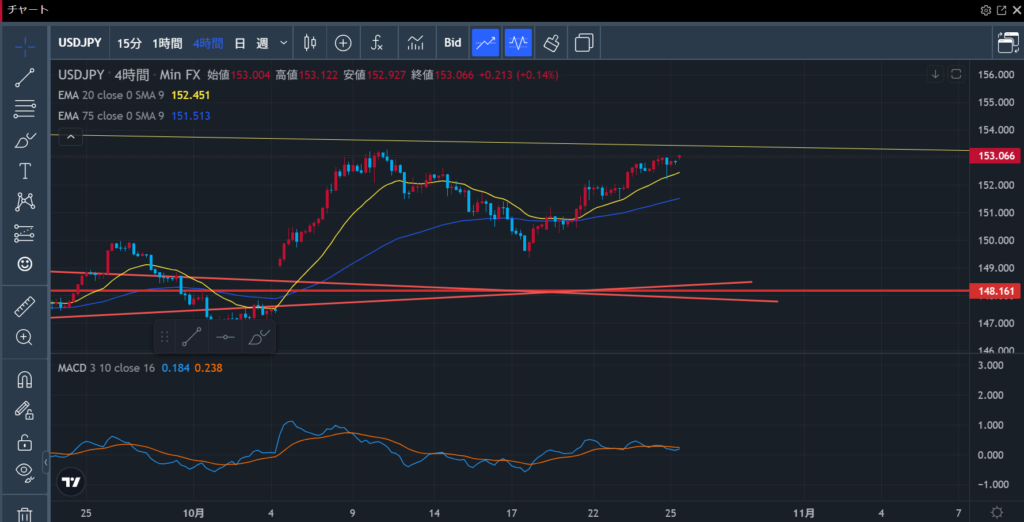1024x522 pixels.
Task: Click the compare or add symbol plus icon
Action: pyautogui.click(x=343, y=43)
